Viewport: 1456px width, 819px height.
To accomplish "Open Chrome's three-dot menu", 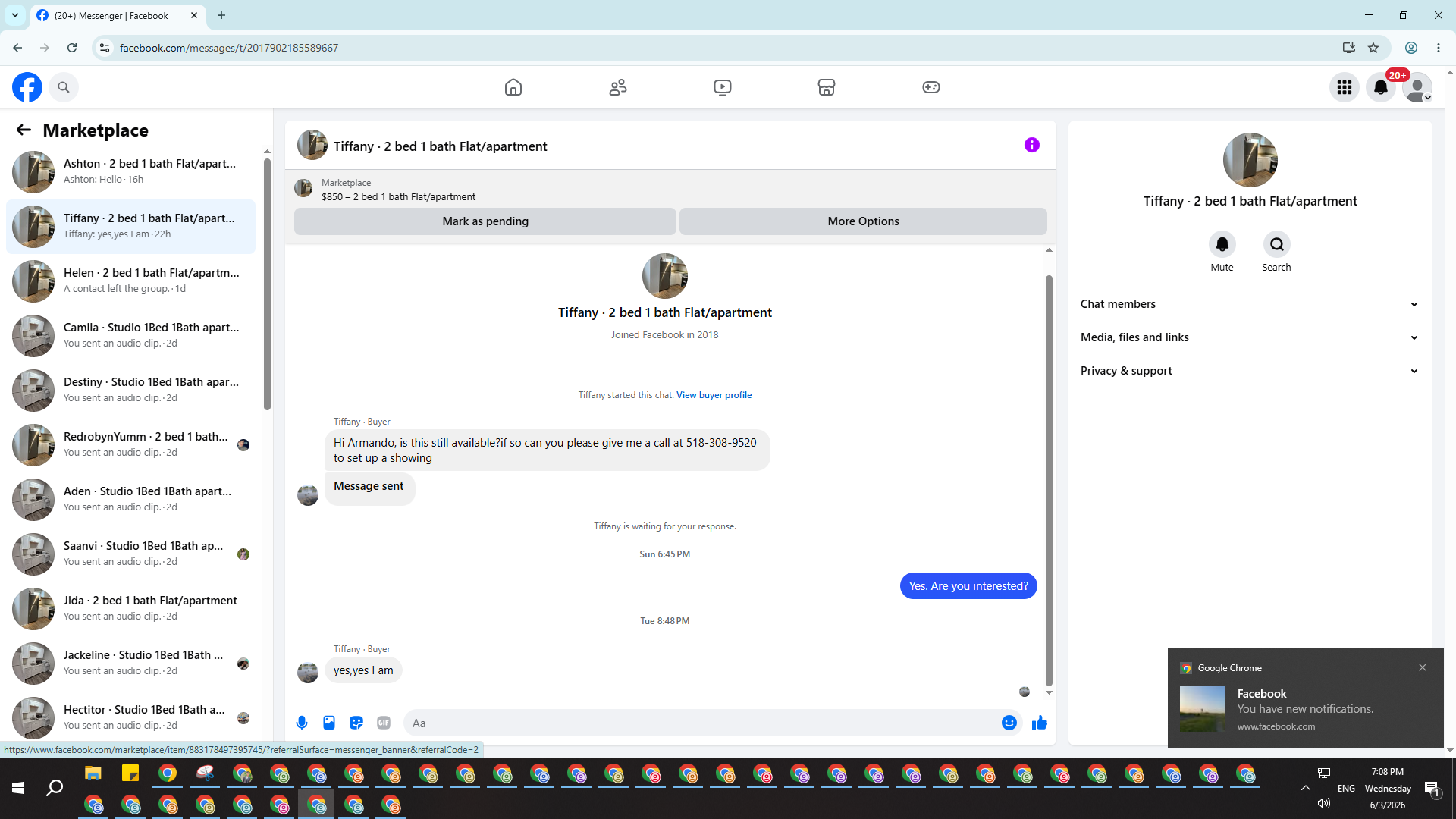I will (x=1439, y=48).
